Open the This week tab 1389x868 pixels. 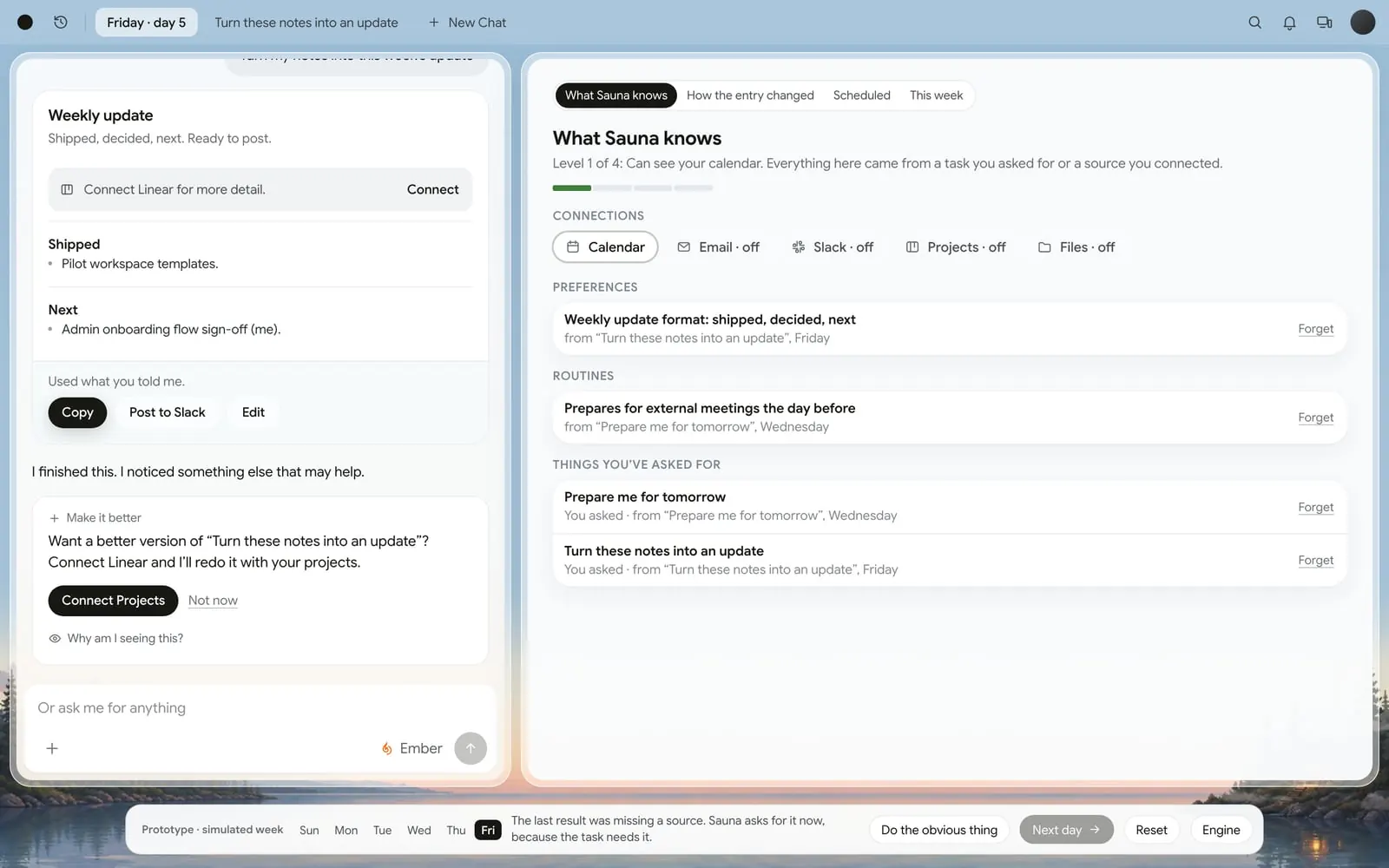[x=936, y=95]
